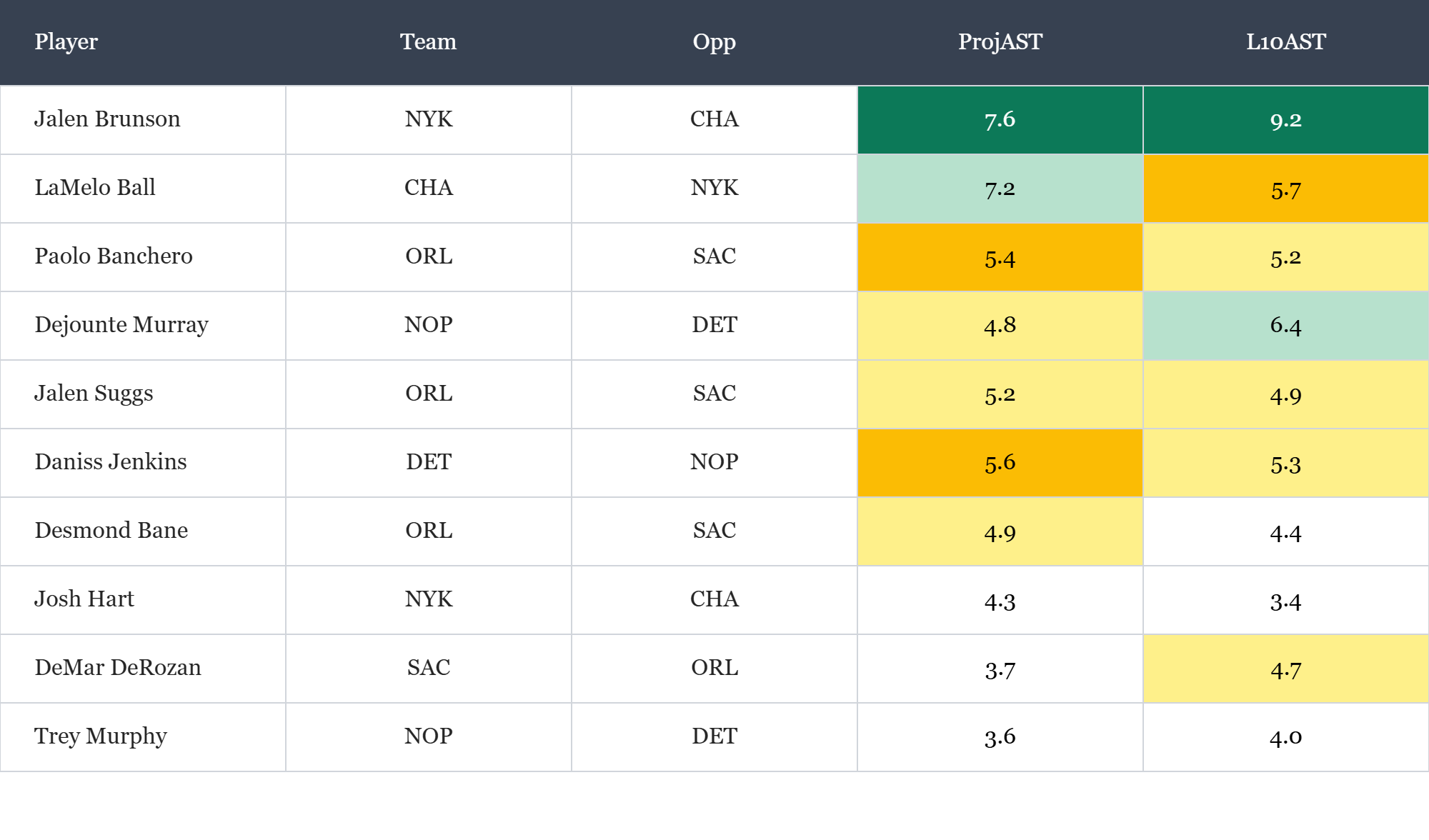Sort by the Team column header
This screenshot has height=840, width=1429.
428,42
